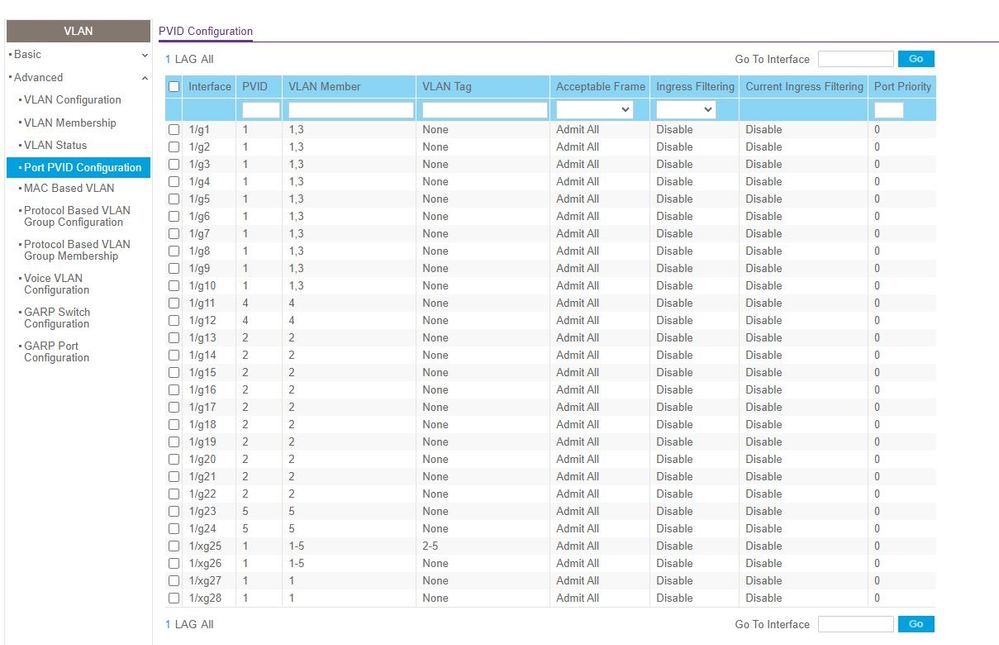Go to VLAN Membership page

coord(70,123)
